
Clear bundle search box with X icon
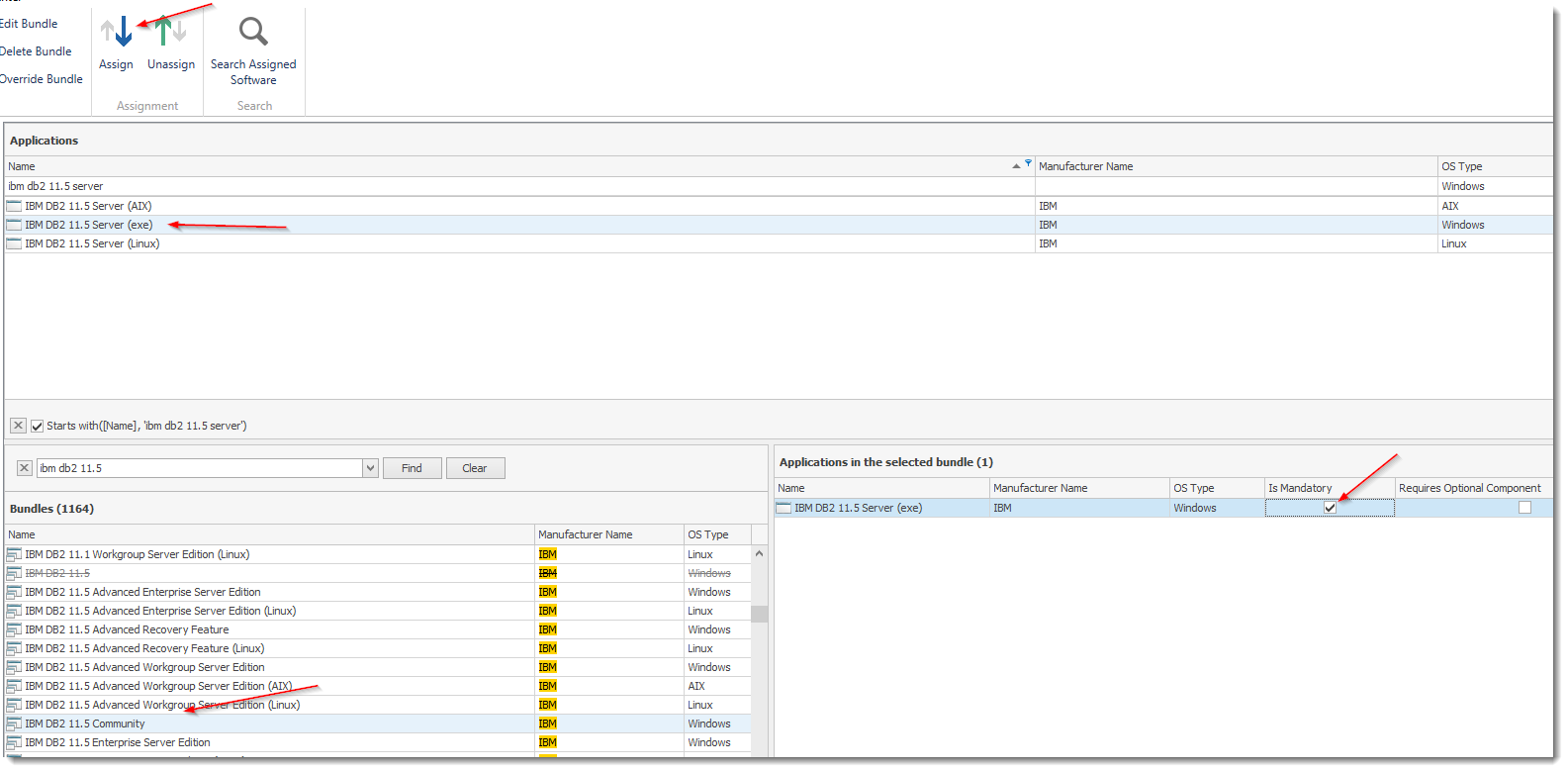[25, 468]
